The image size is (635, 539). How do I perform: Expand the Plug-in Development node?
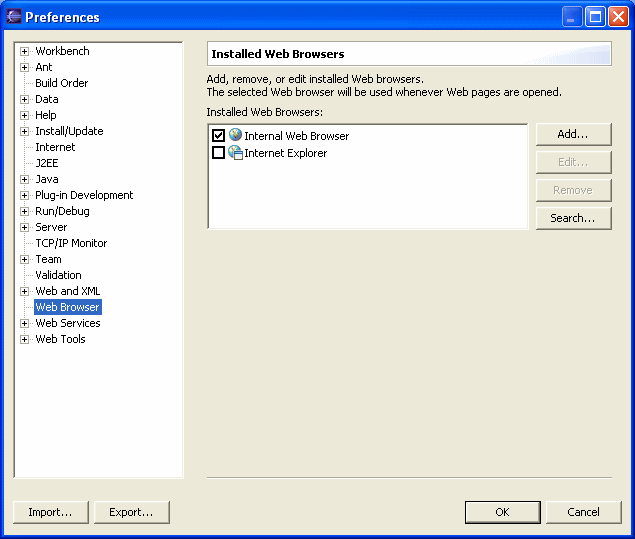[24, 195]
